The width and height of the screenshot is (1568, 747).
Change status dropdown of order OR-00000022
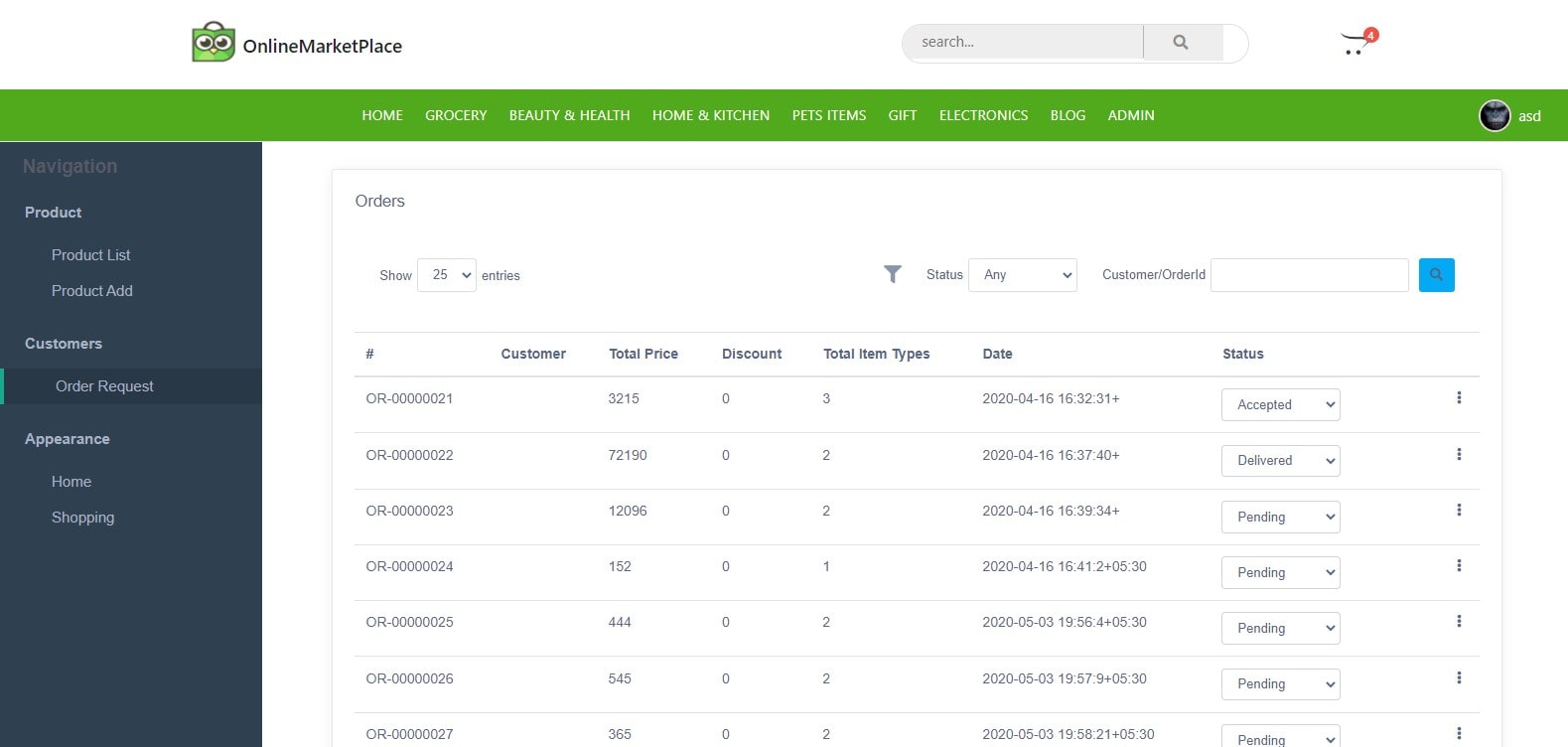point(1281,461)
